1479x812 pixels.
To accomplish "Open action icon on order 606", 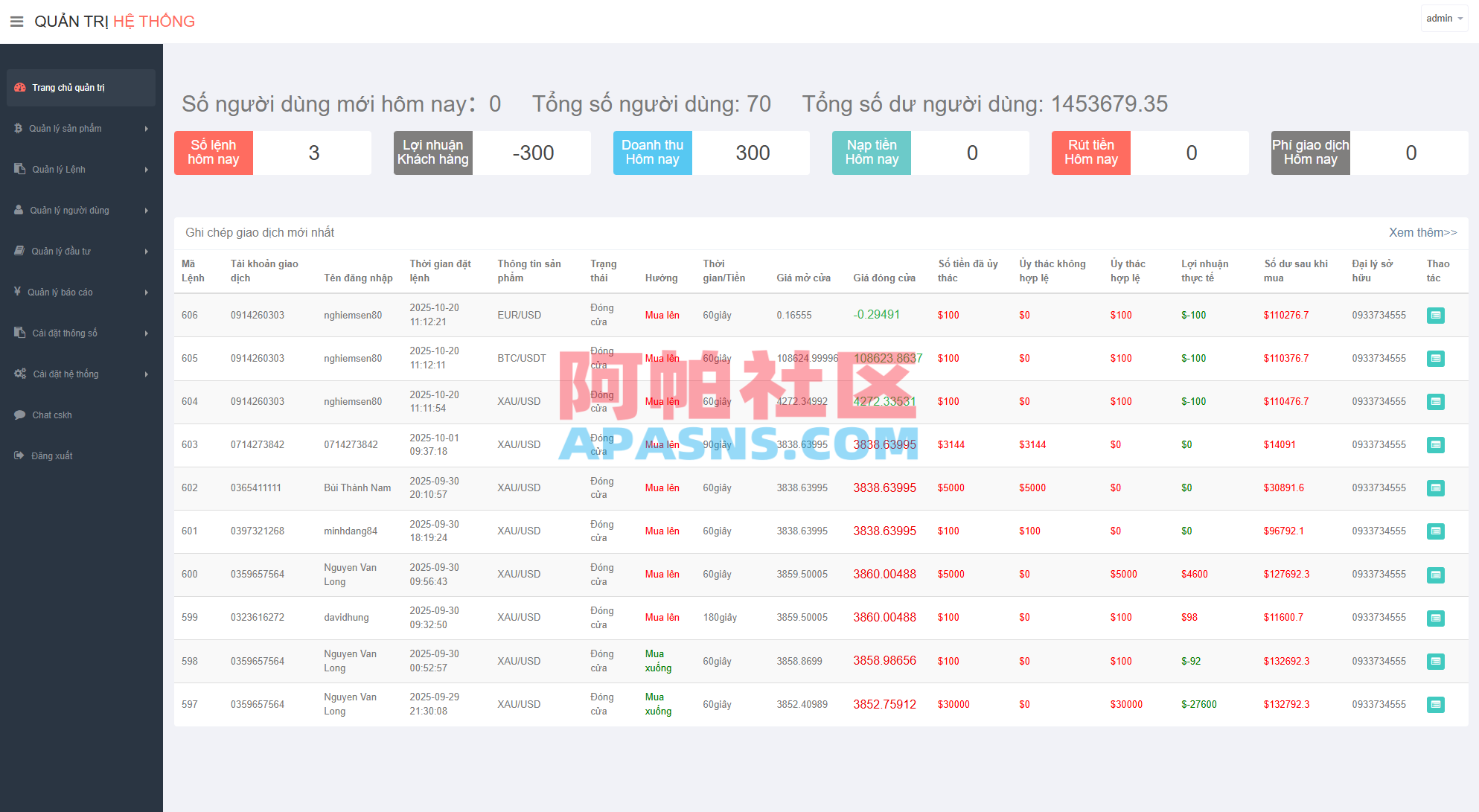I will [1436, 315].
